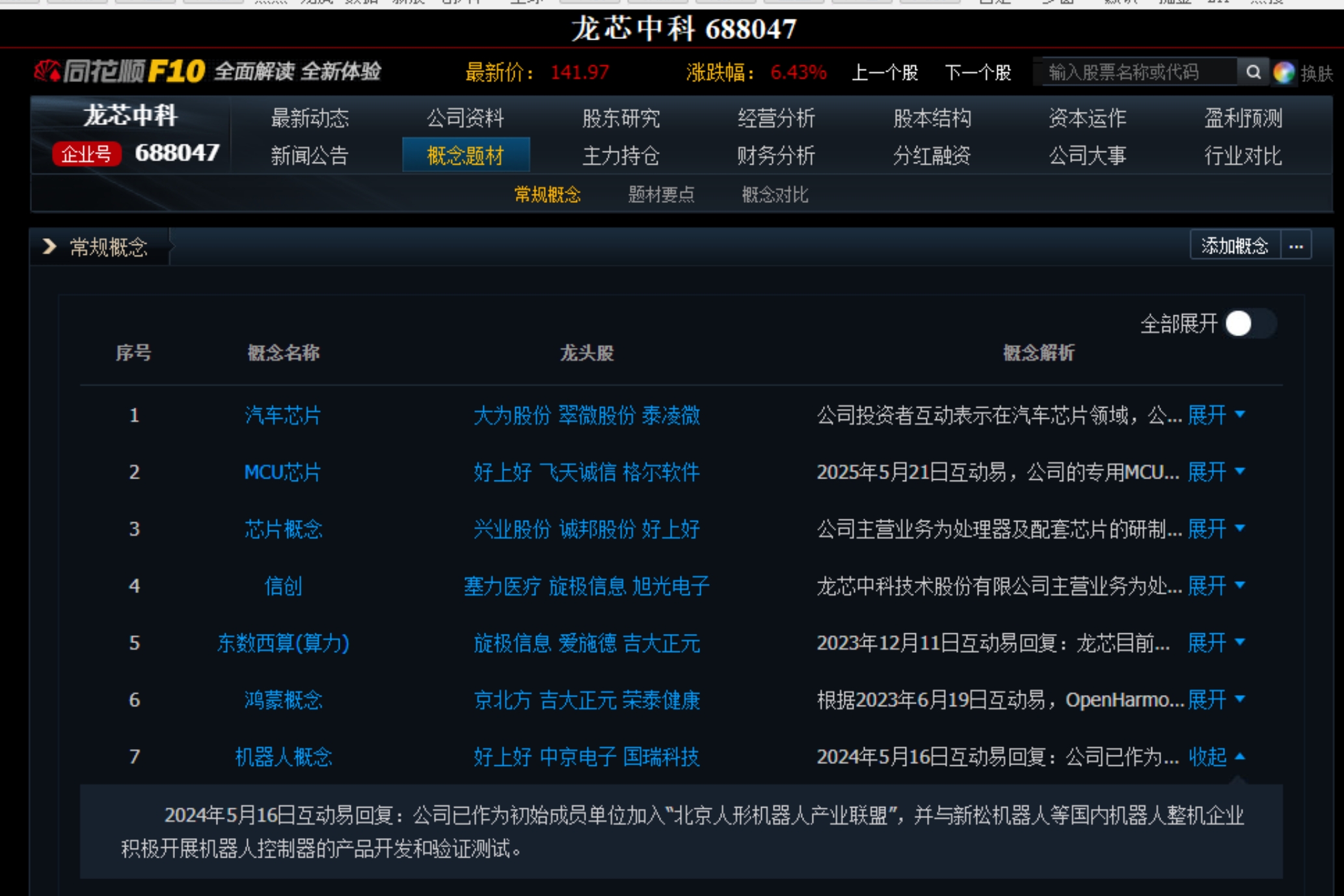Click the latest price 141.97

pyautogui.click(x=580, y=72)
